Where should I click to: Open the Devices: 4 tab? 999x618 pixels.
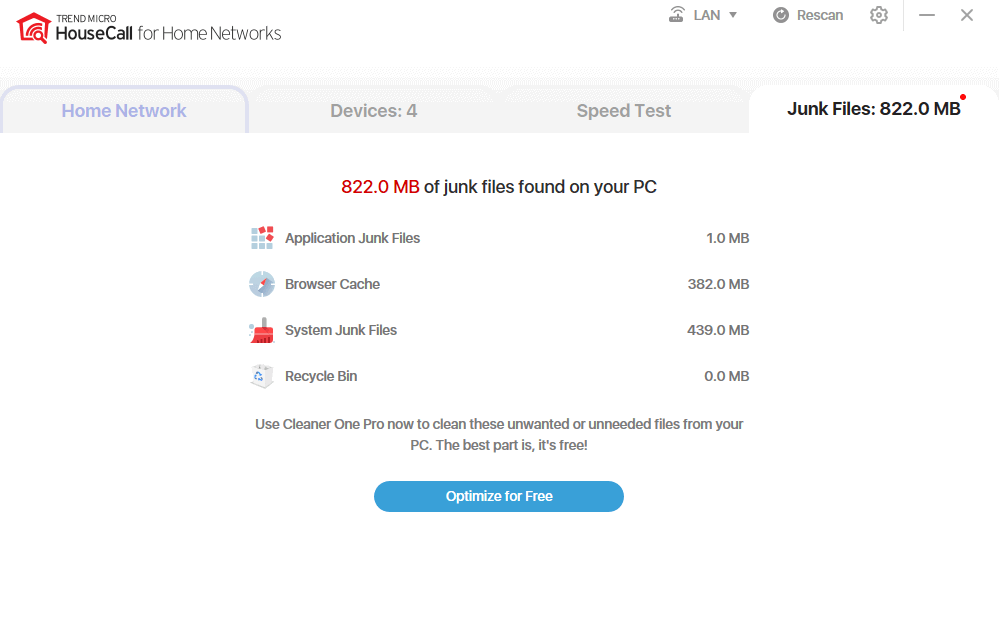pos(374,111)
